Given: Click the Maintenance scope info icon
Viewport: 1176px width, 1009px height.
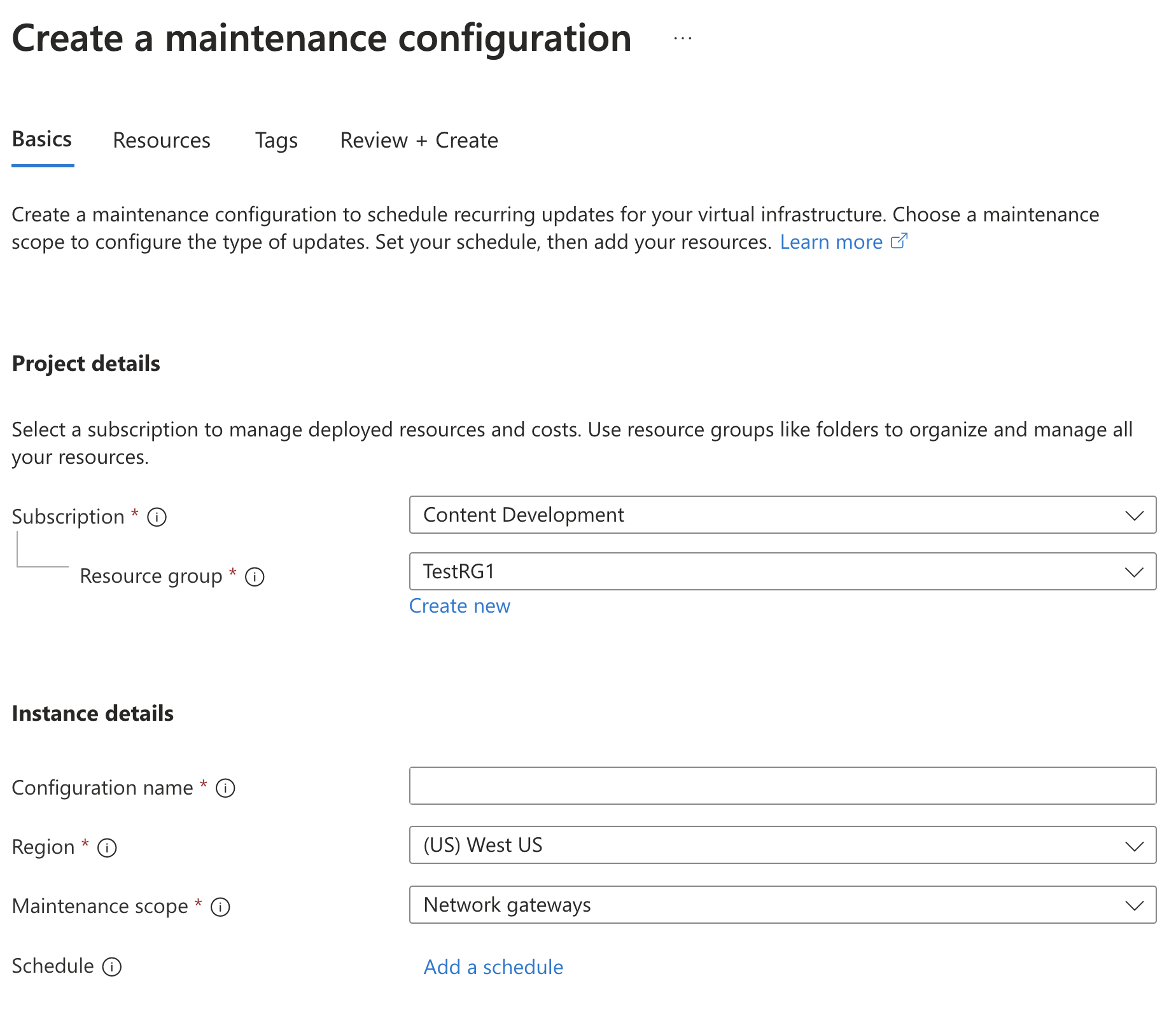Looking at the screenshot, I should pyautogui.click(x=220, y=907).
